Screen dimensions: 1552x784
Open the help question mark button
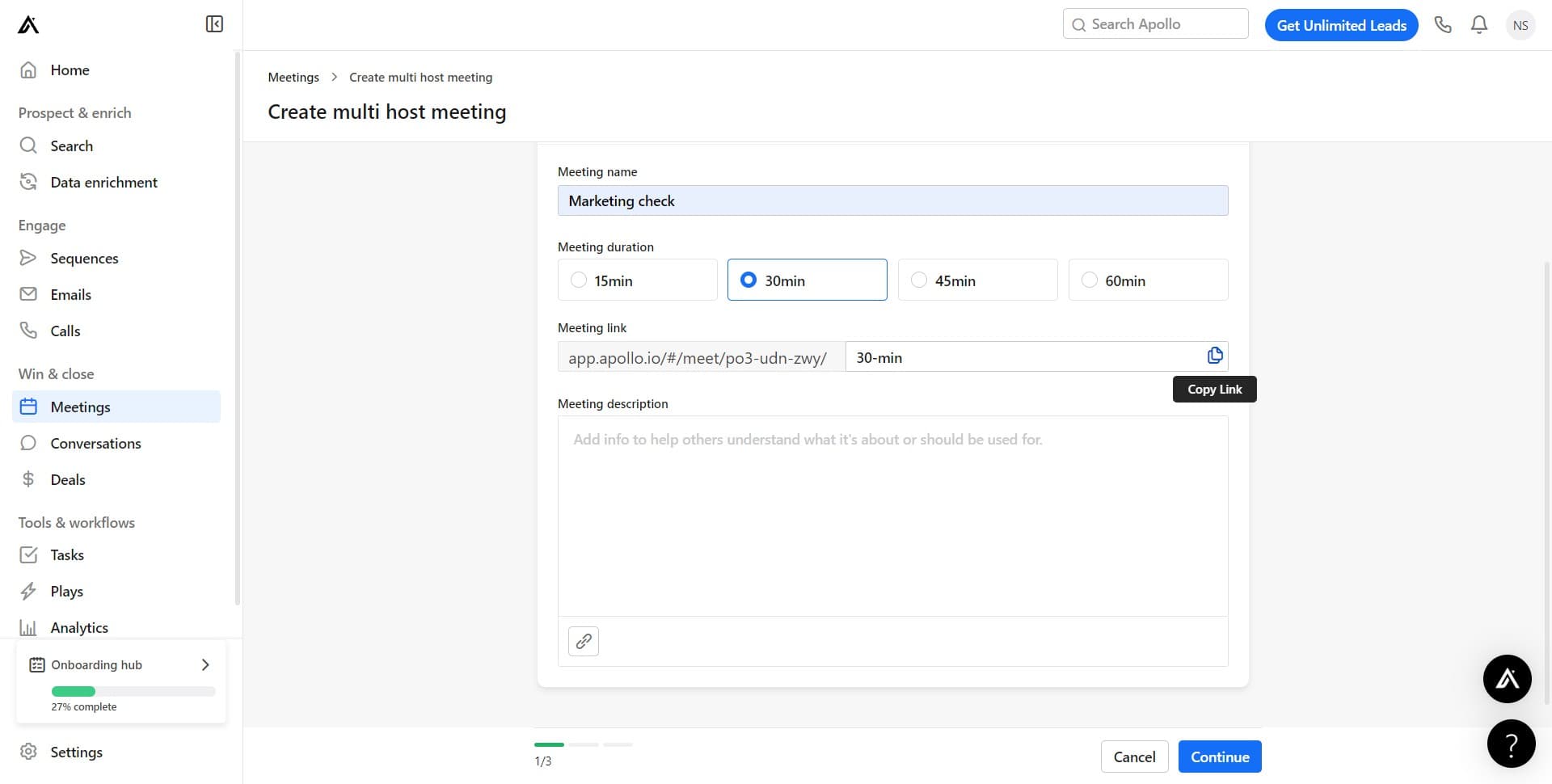(x=1510, y=744)
